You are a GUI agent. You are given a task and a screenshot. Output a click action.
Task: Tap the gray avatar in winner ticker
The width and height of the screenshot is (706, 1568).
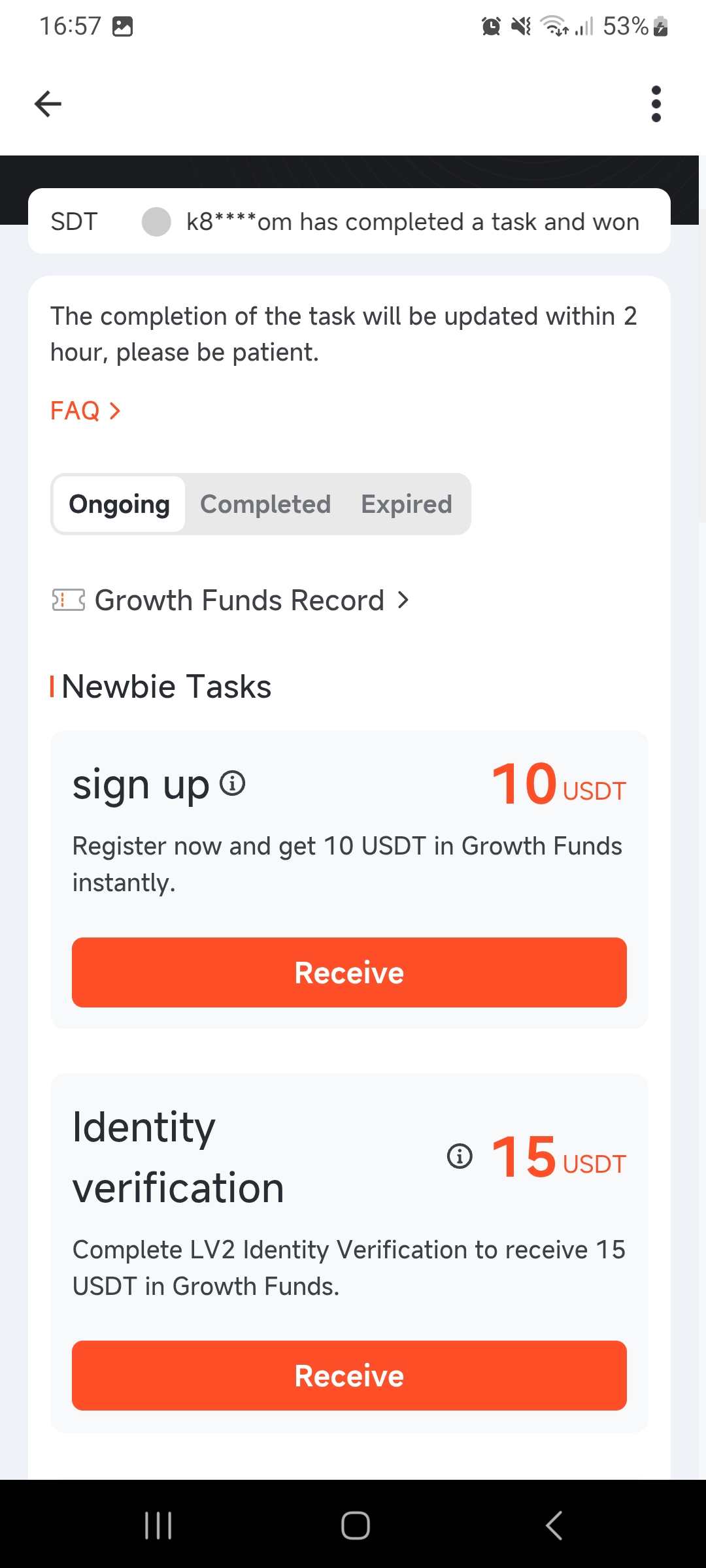[157, 221]
